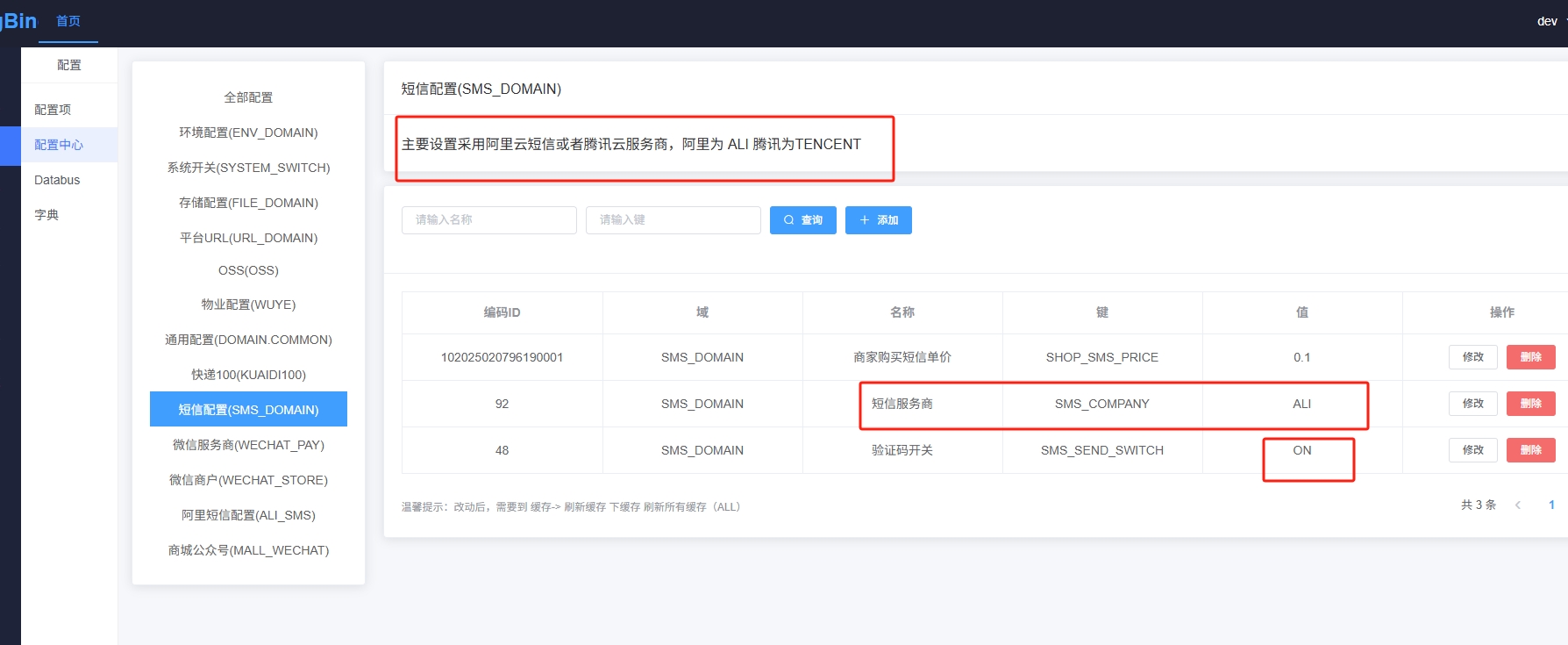
Task: Select 配置项 in left sidebar
Action: [x=69, y=110]
